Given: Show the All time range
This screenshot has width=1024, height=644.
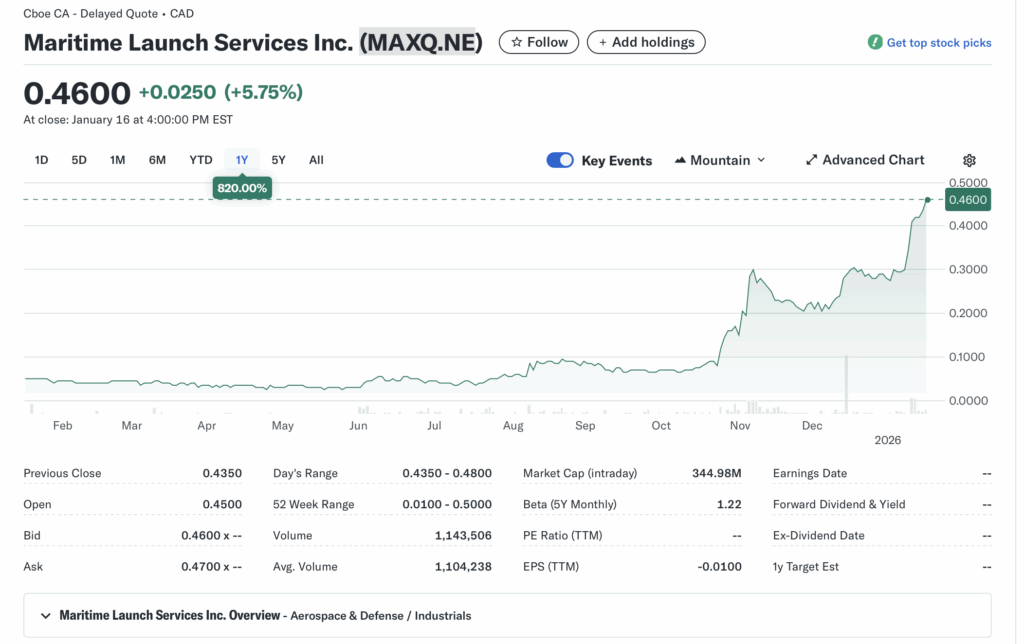Looking at the screenshot, I should (316, 160).
